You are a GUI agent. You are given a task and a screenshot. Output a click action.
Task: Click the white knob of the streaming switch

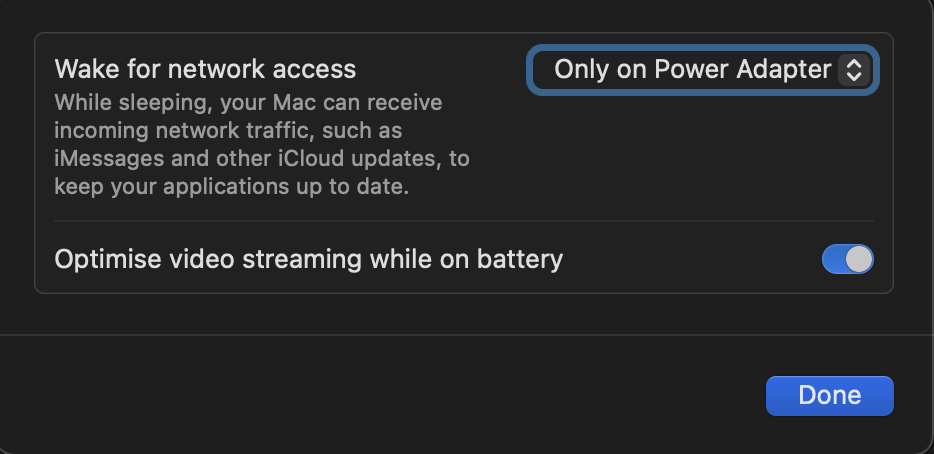[859, 259]
